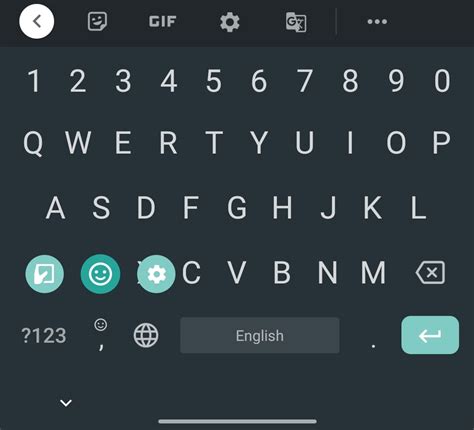This screenshot has width=474, height=430.
Task: Tap the back arrow in toolbar
Action: [37, 22]
